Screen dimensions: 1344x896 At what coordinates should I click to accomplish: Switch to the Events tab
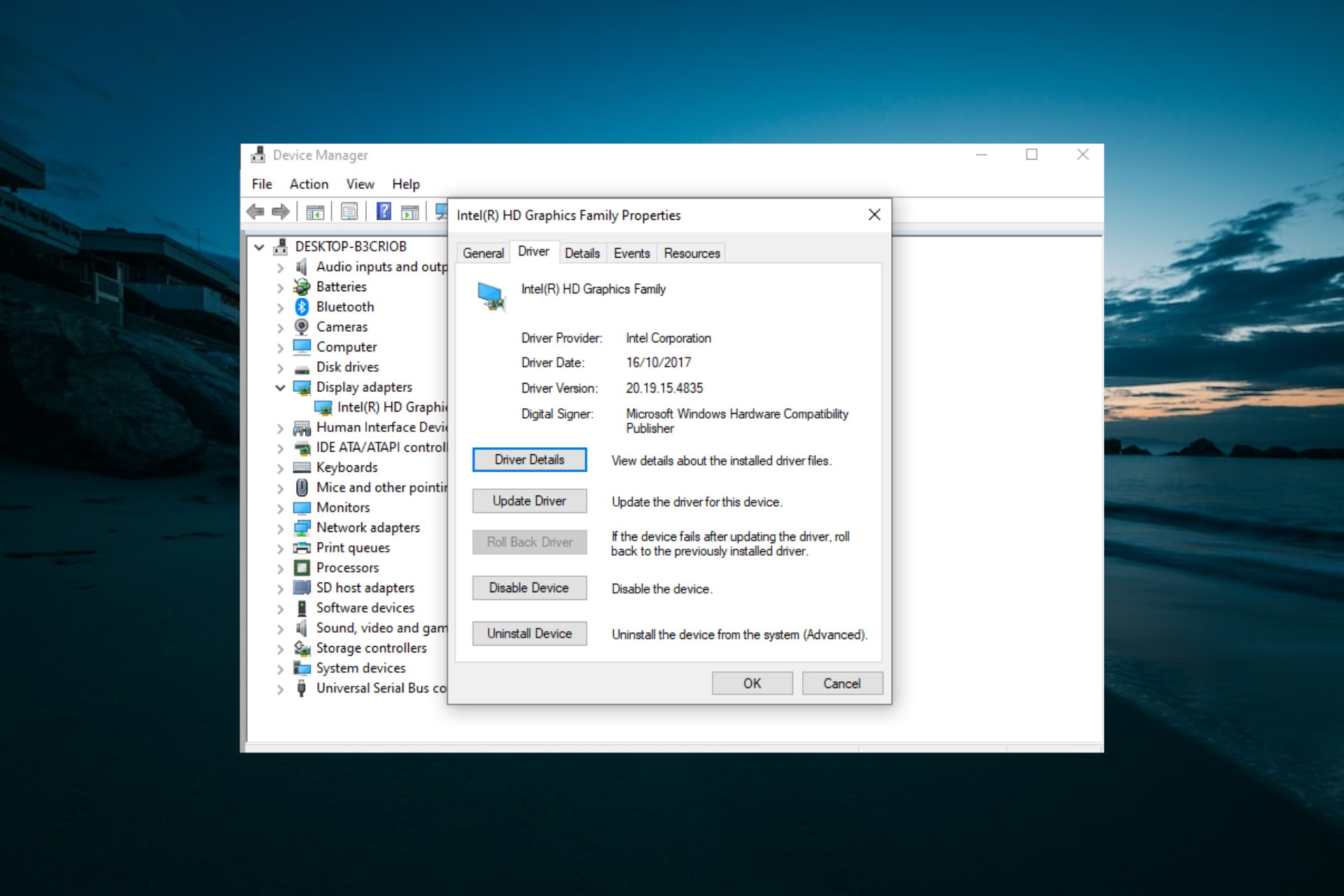point(631,253)
